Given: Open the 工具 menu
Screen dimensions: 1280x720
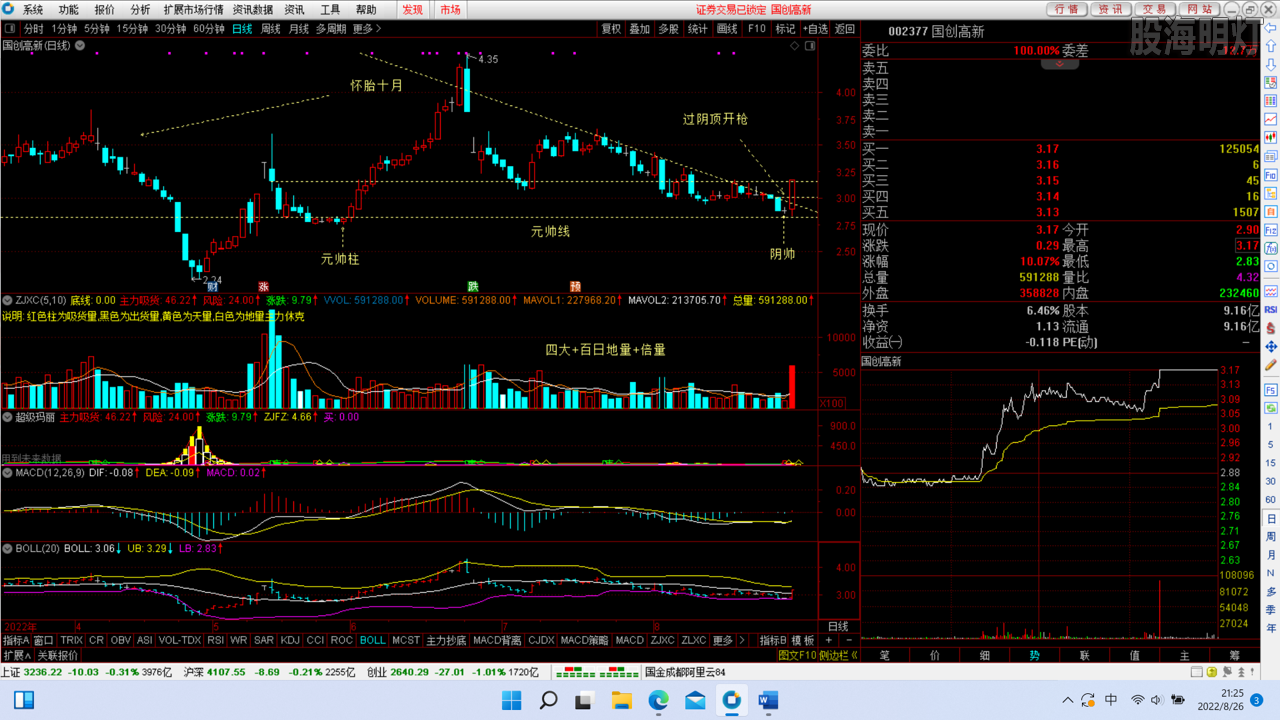Looking at the screenshot, I should [330, 10].
